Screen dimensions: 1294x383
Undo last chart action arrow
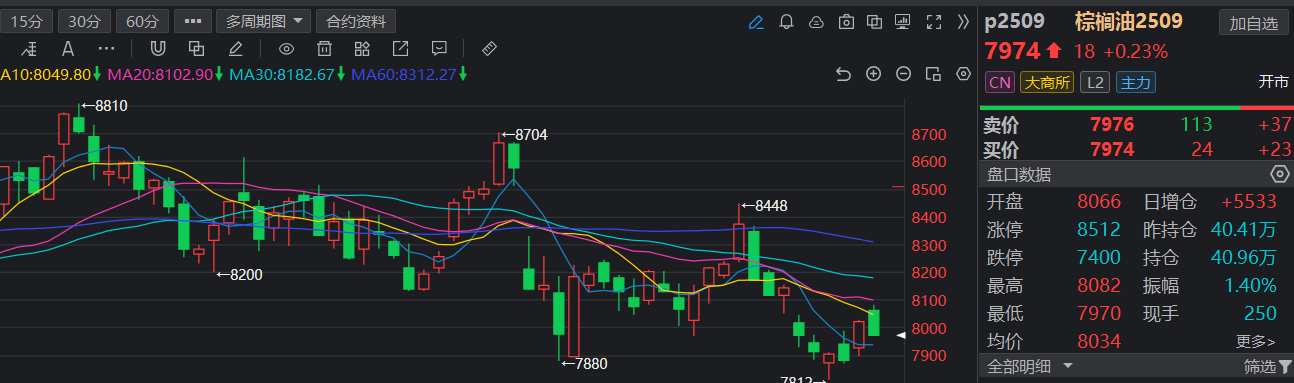843,74
